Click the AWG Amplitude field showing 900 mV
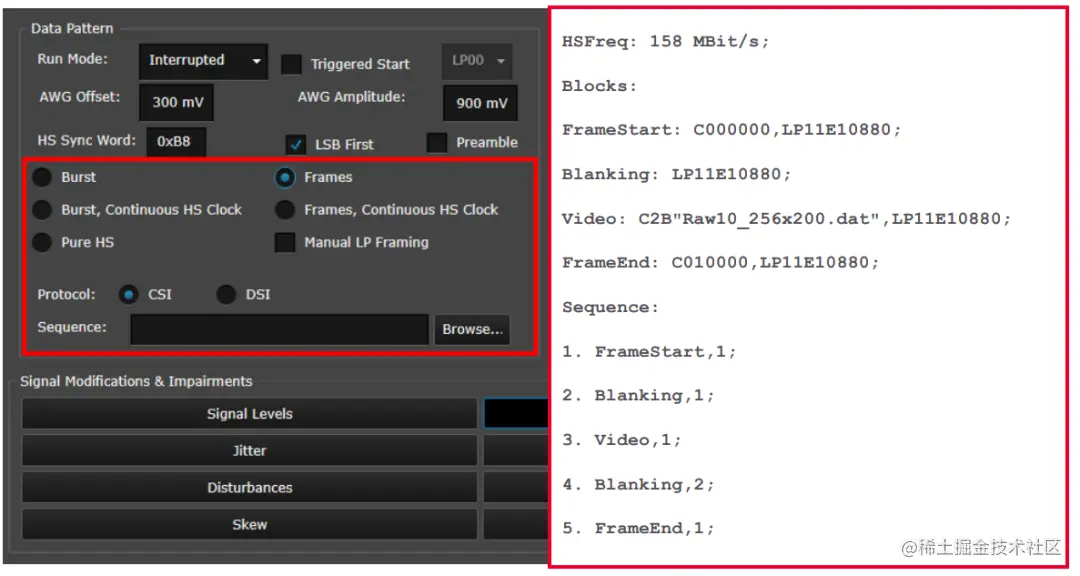The width and height of the screenshot is (1080, 576). click(x=481, y=103)
